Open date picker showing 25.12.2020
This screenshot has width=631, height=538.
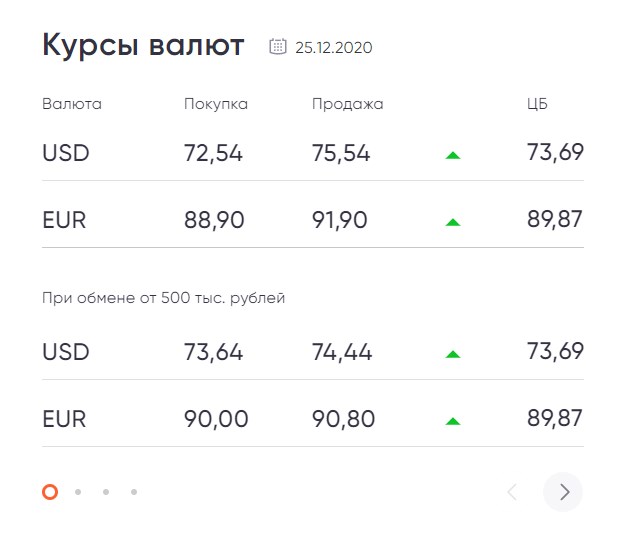(x=334, y=47)
